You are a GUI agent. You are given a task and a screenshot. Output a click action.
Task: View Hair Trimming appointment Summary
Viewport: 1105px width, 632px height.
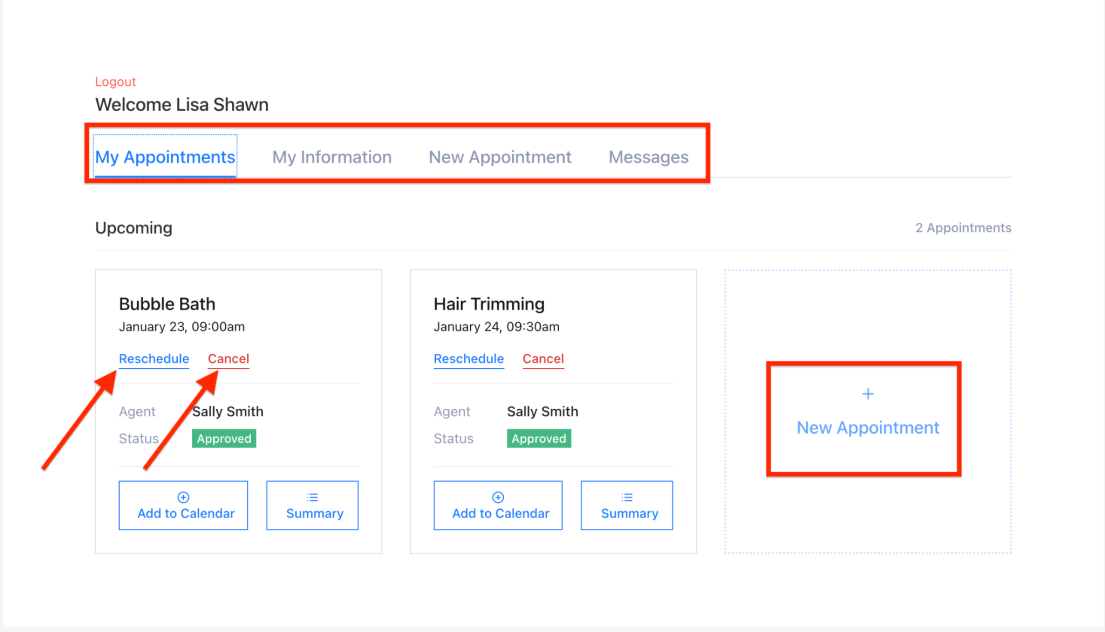[626, 505]
